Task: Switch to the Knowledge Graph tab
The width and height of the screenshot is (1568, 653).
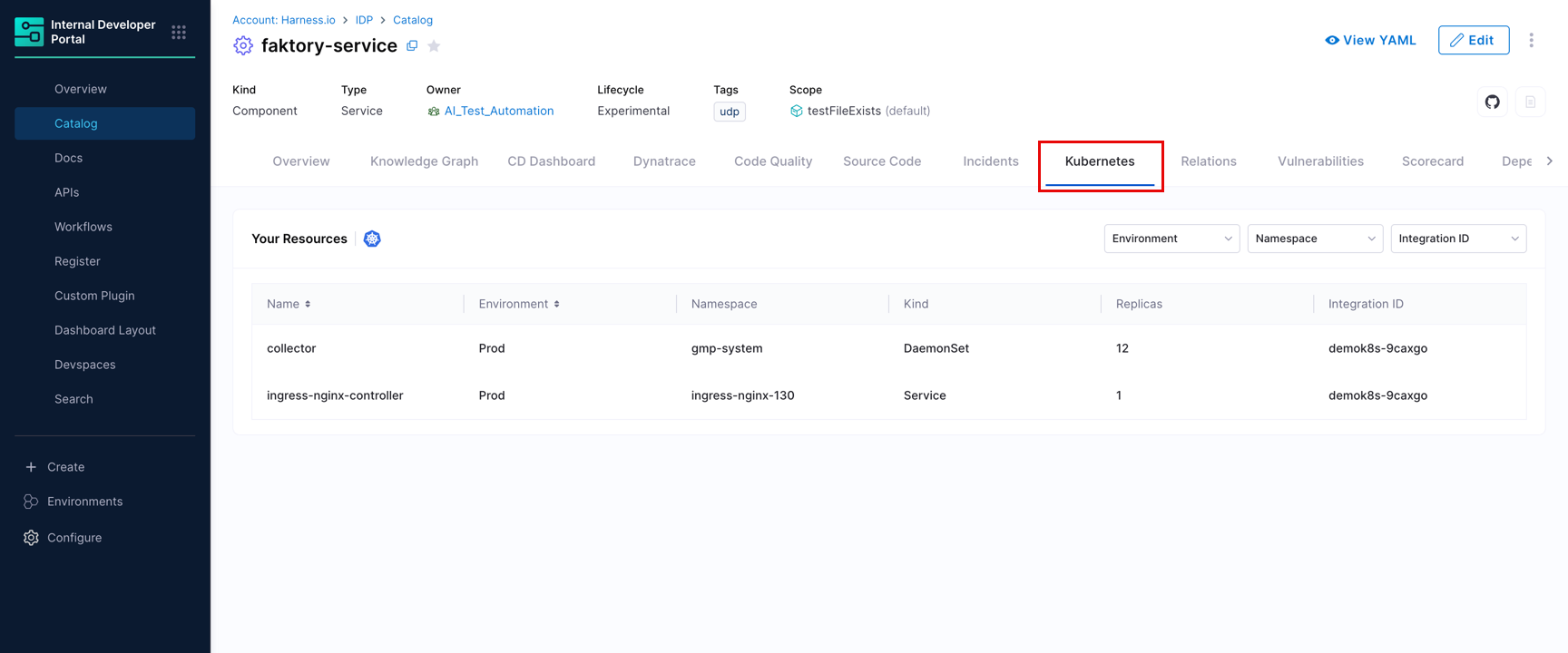Action: click(424, 161)
